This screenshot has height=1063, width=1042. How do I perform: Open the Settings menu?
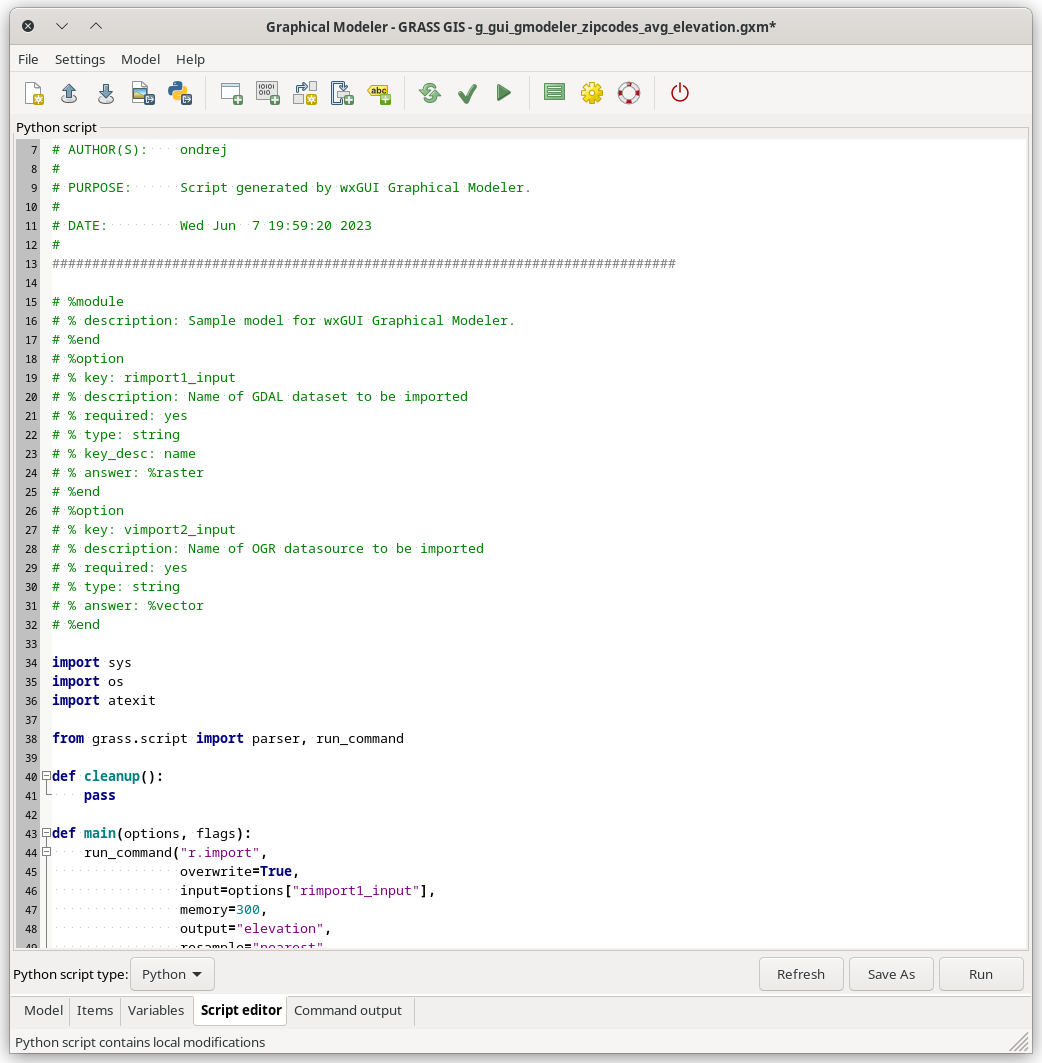[80, 59]
